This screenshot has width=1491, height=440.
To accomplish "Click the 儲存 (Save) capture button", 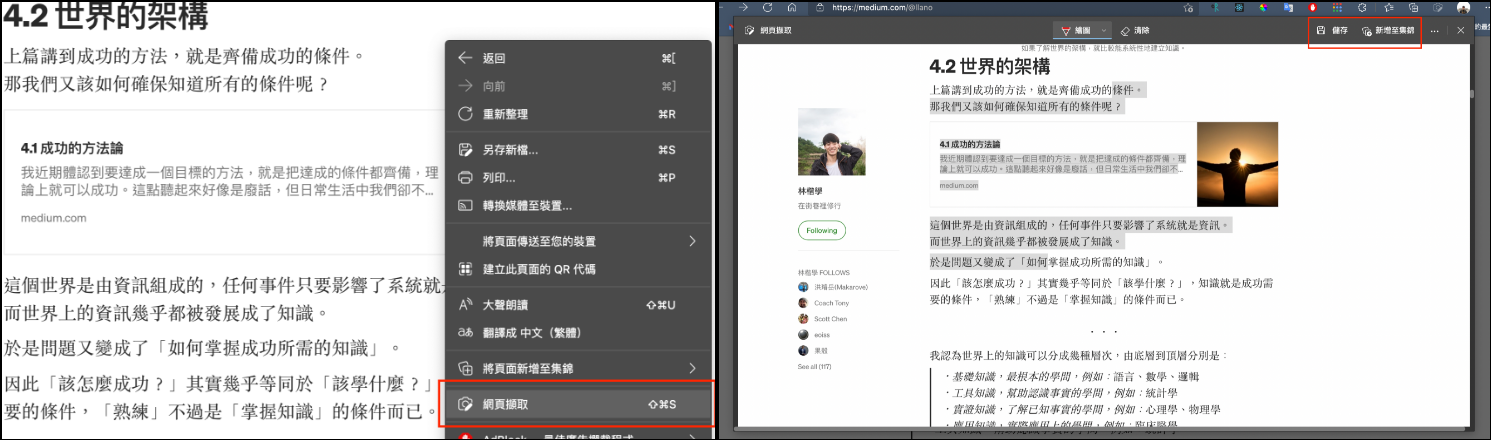I will pyautogui.click(x=1332, y=31).
